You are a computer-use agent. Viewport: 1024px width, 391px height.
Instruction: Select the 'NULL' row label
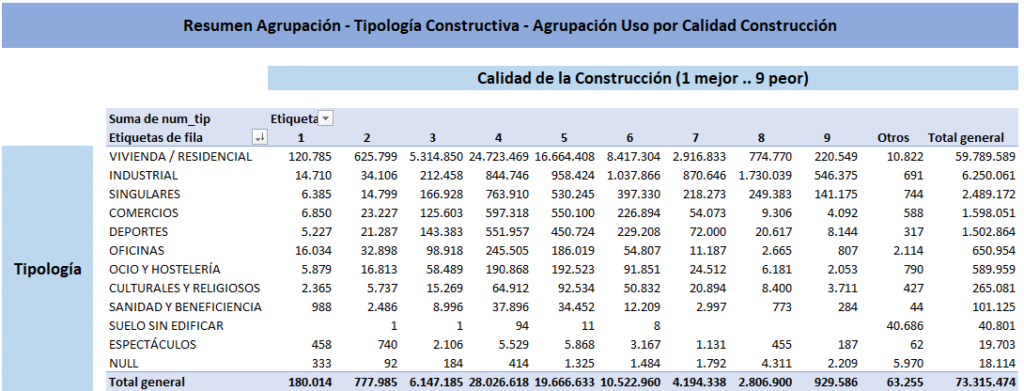tap(123, 364)
